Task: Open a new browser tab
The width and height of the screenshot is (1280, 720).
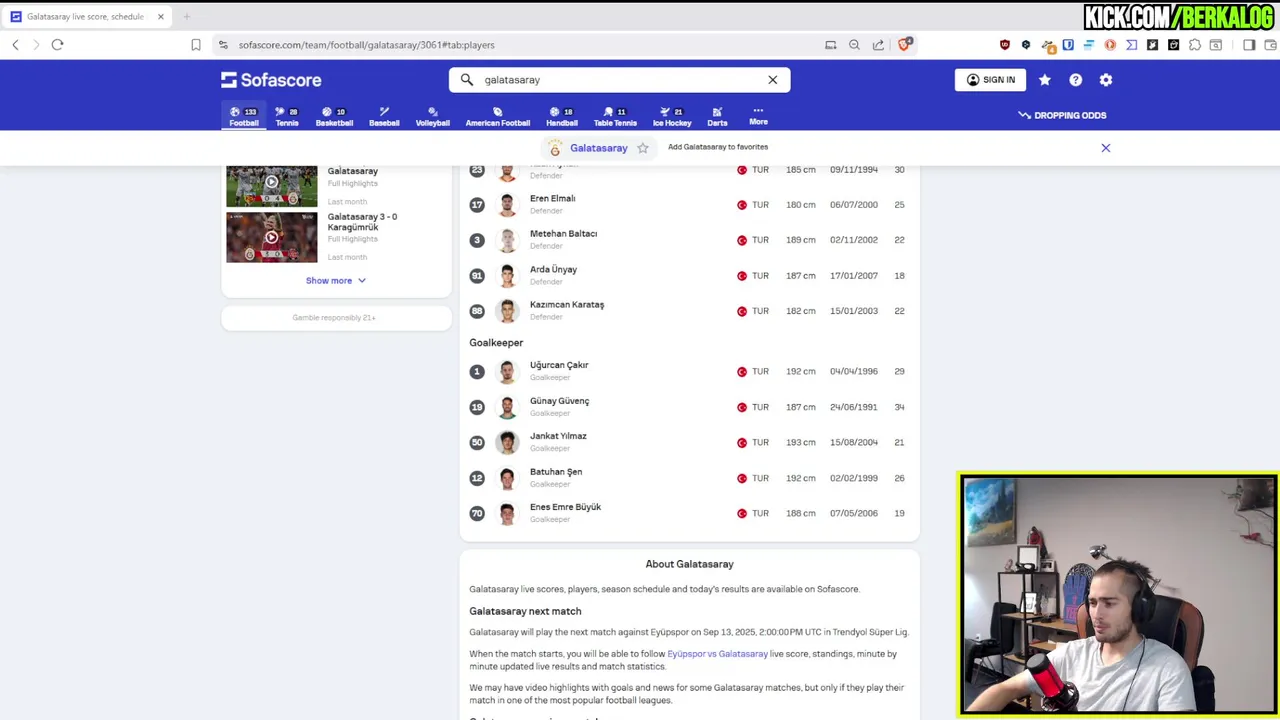Action: pos(186,17)
